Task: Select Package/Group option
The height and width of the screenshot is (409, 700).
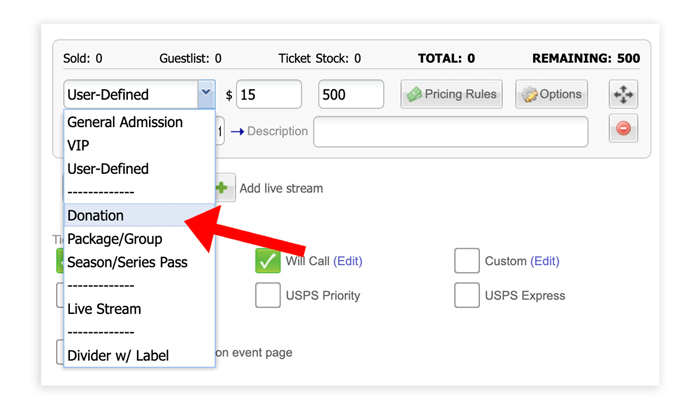Action: click(x=139, y=239)
